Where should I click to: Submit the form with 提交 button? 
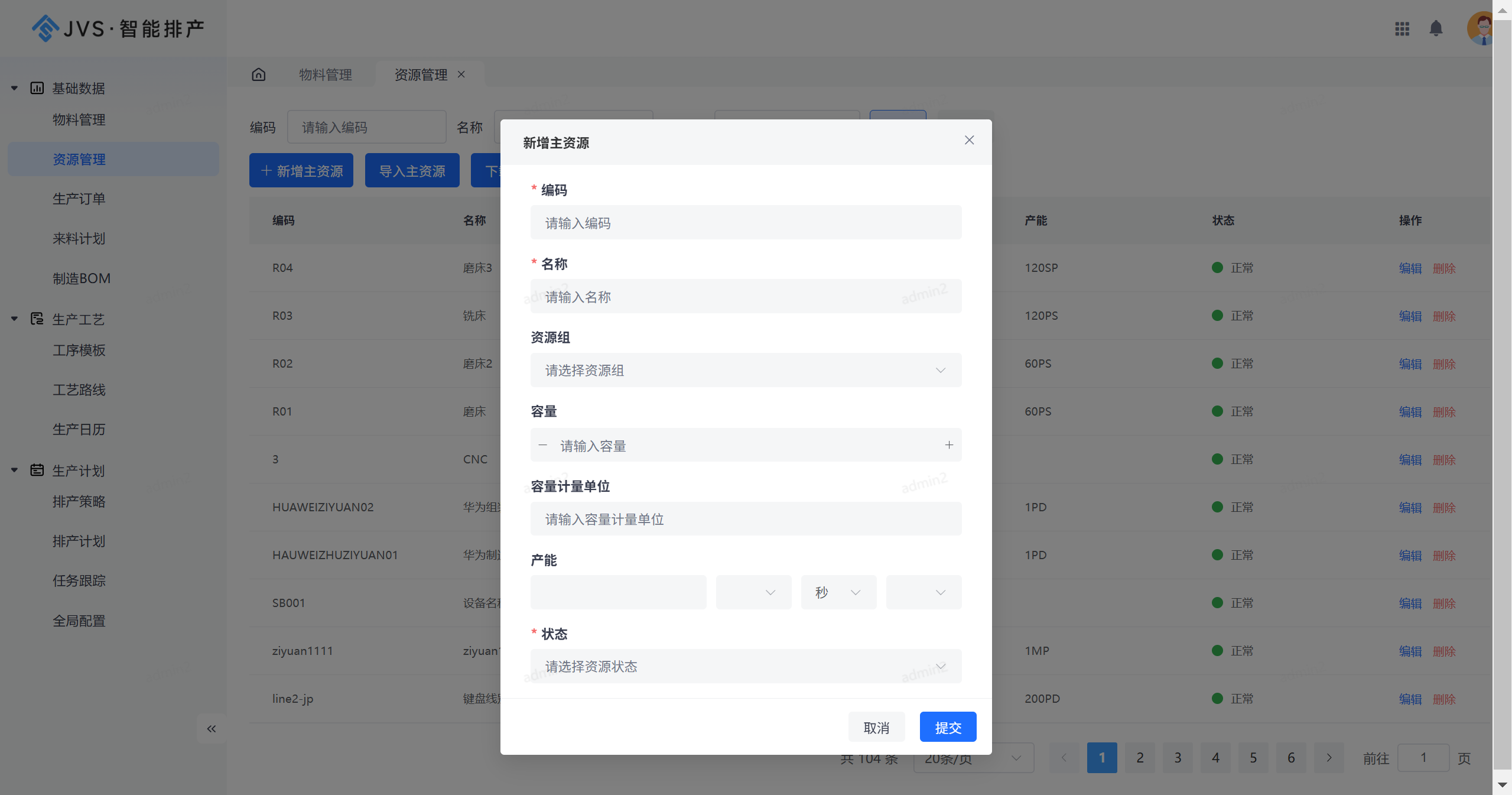pos(948,728)
